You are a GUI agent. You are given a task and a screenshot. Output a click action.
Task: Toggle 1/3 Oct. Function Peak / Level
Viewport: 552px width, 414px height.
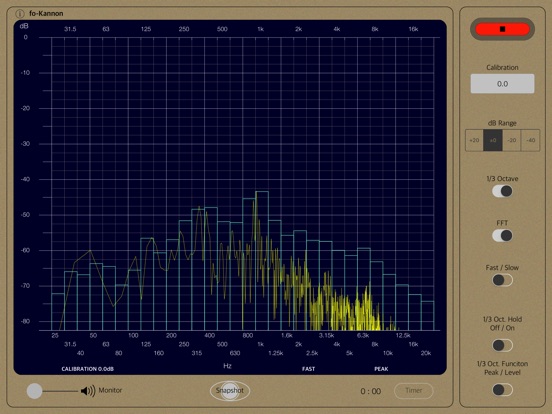pos(502,390)
